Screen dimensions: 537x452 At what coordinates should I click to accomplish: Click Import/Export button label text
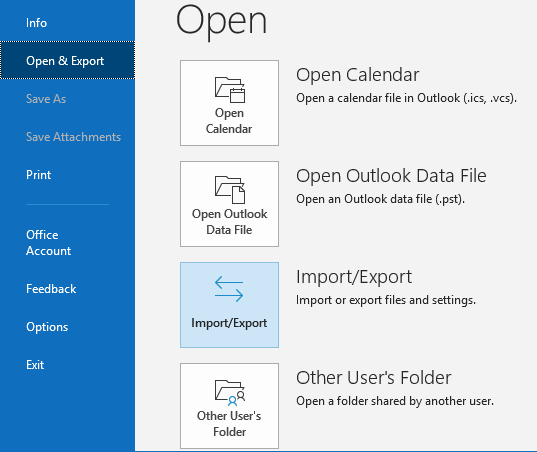(229, 323)
